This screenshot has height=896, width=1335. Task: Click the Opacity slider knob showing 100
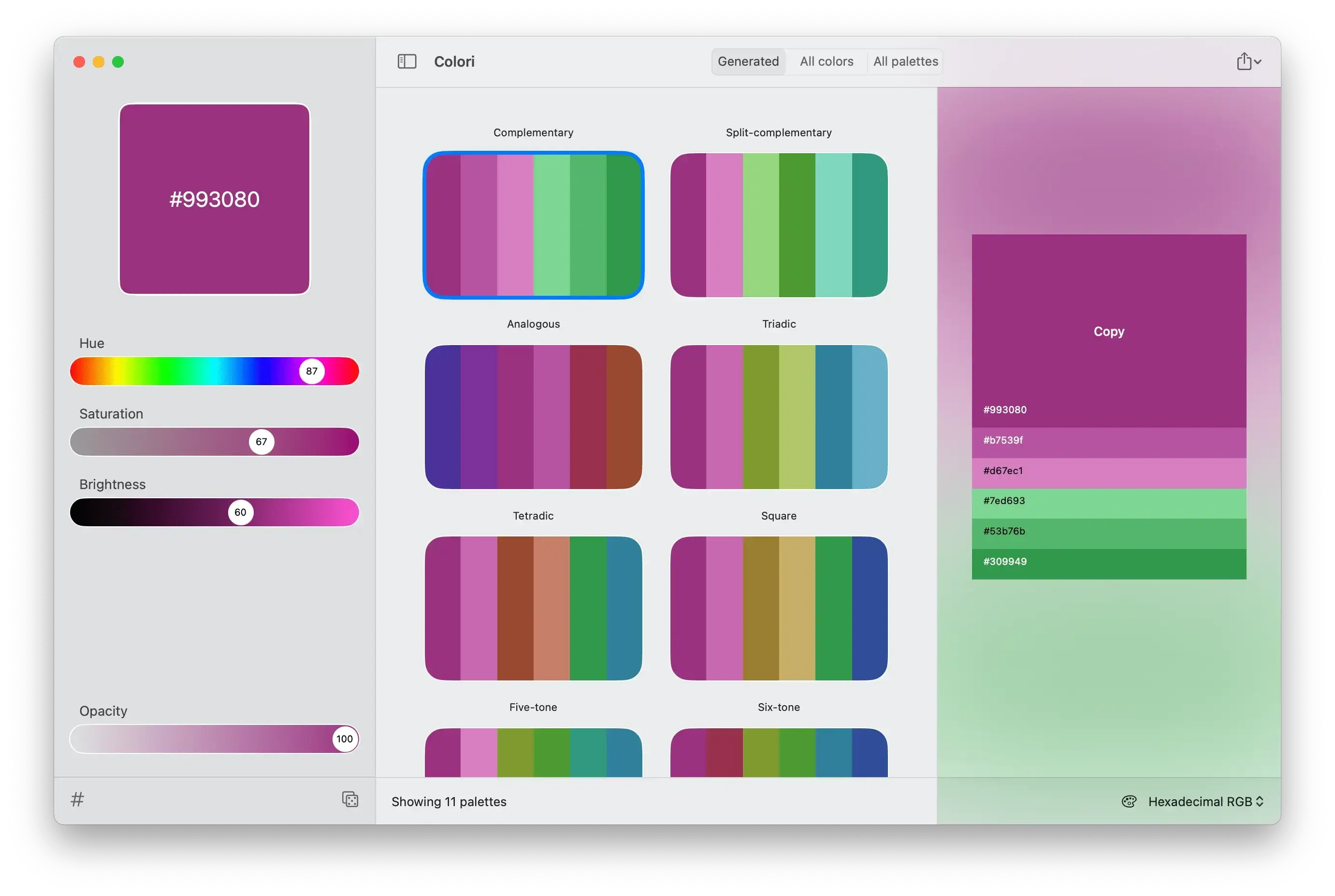tap(344, 738)
